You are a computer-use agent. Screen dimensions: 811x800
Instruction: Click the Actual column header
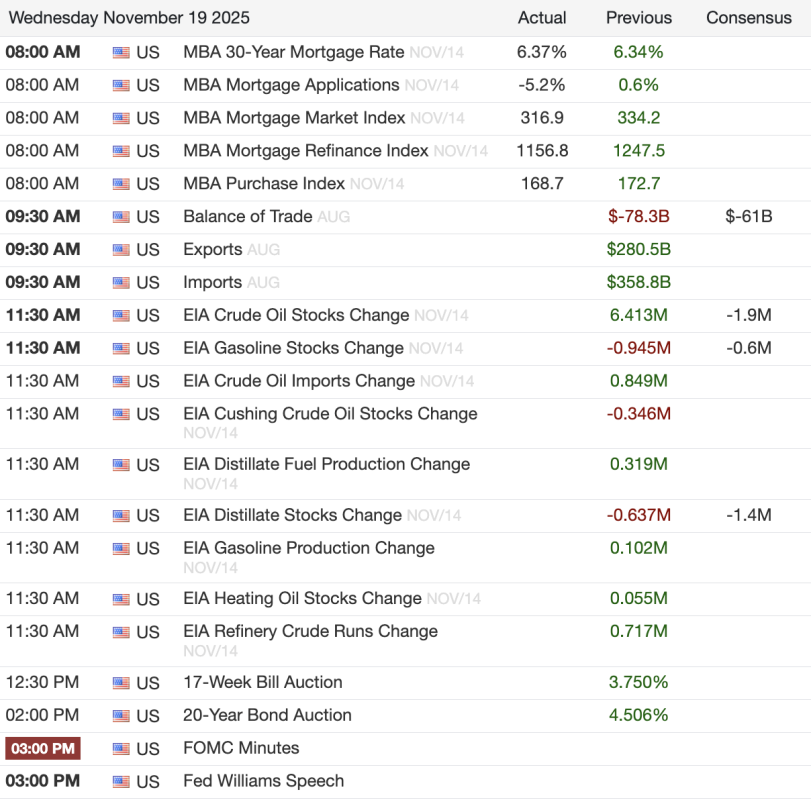(x=542, y=18)
